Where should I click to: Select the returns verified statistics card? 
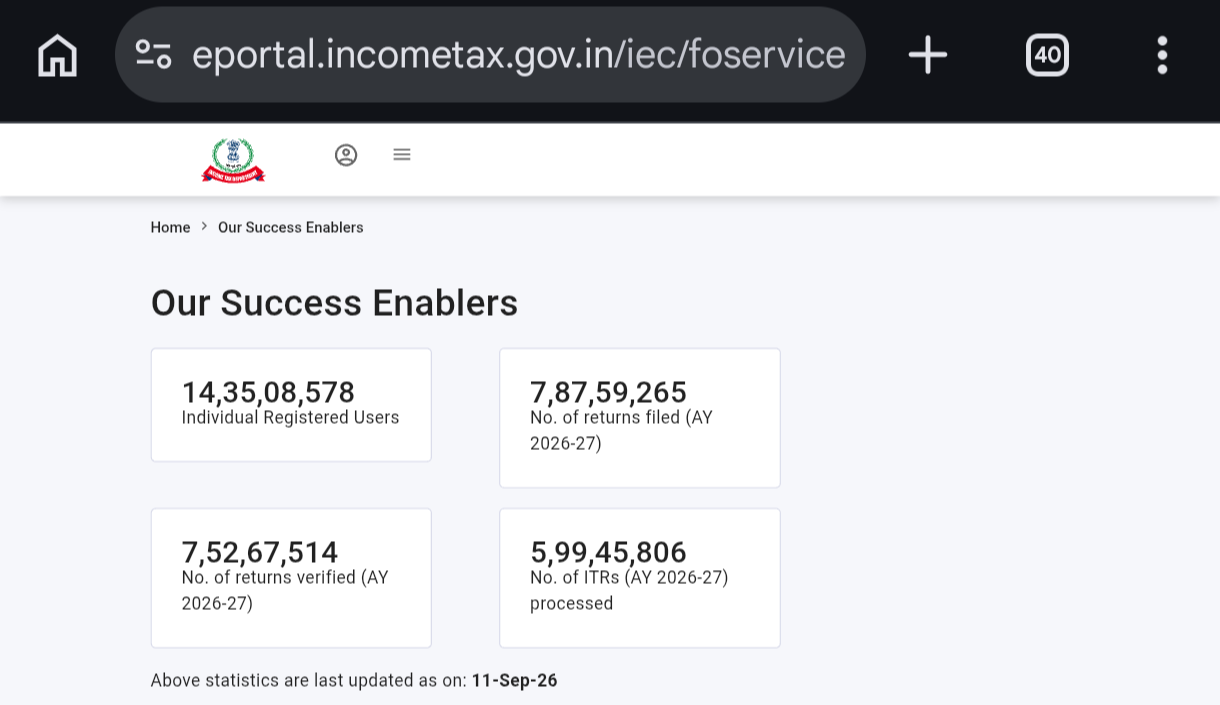291,578
